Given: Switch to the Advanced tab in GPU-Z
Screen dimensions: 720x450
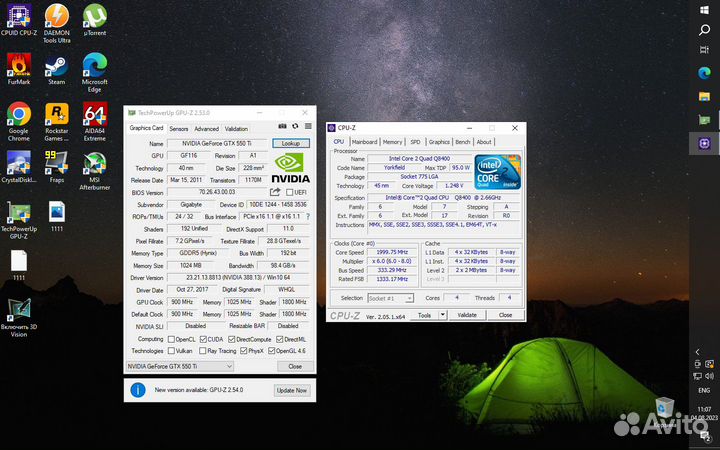Looking at the screenshot, I should click(206, 129).
